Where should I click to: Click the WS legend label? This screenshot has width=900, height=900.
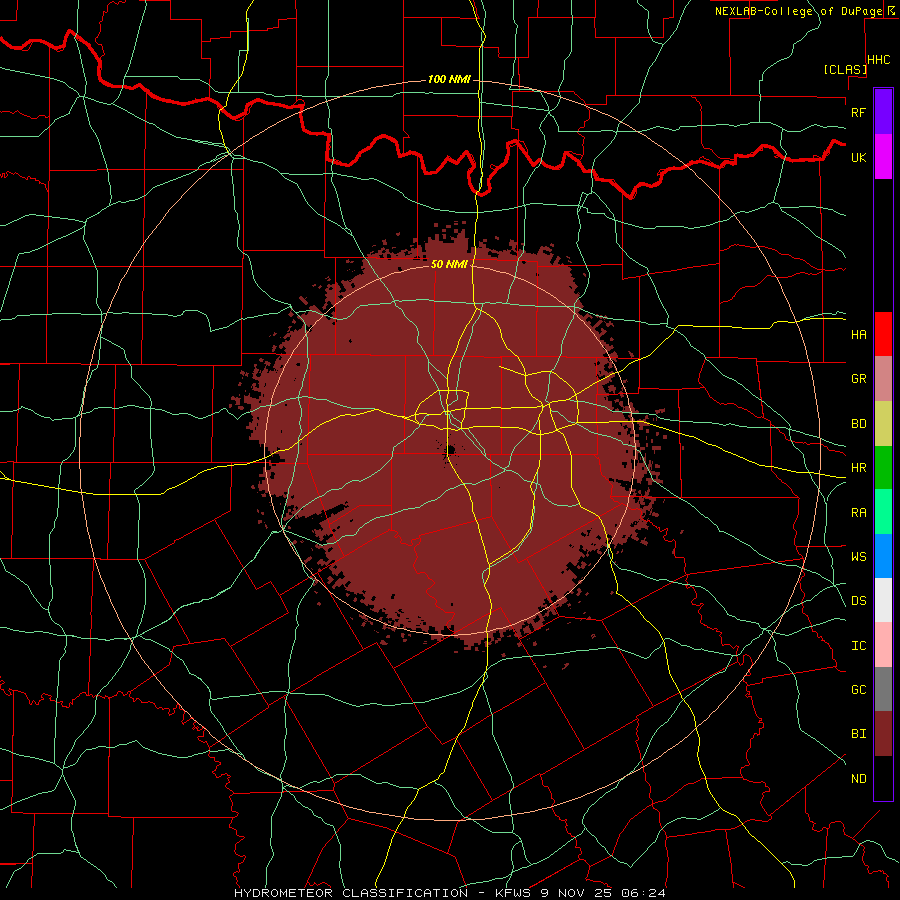point(858,557)
